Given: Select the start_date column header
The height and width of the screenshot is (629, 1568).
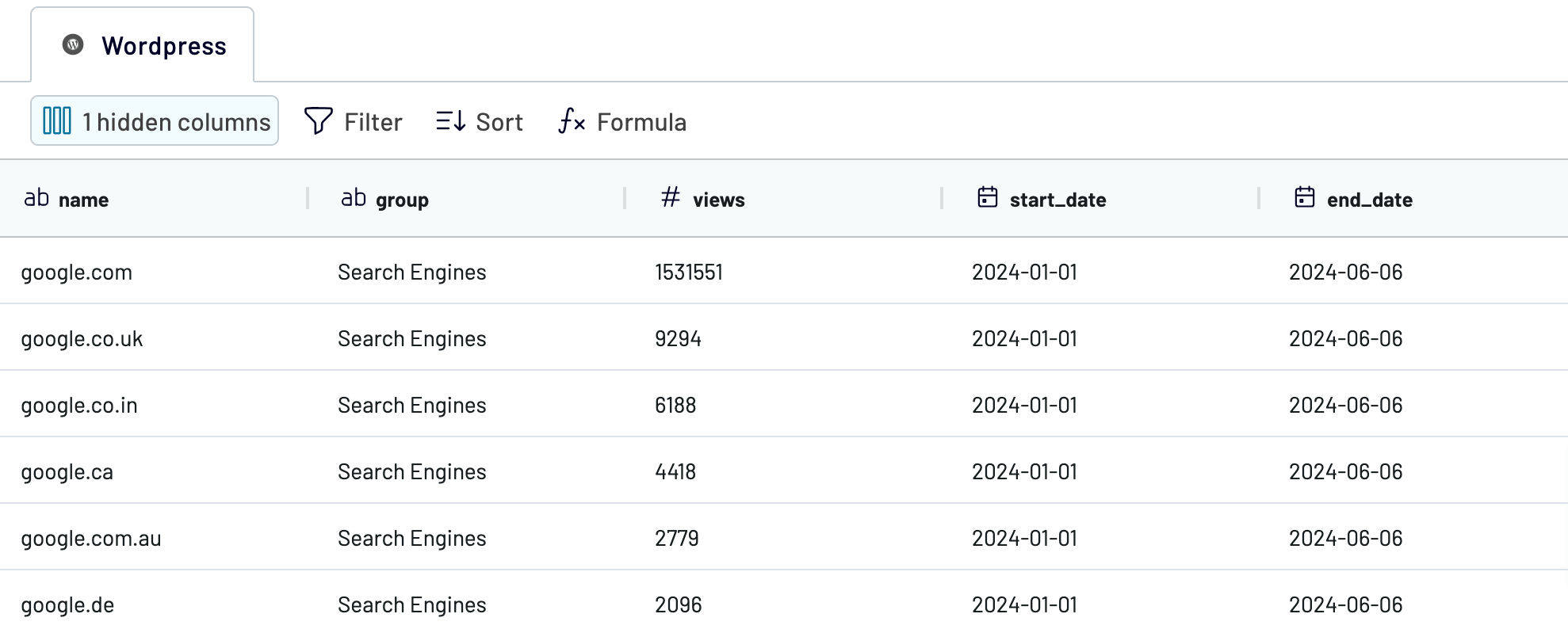Looking at the screenshot, I should [x=1100, y=199].
